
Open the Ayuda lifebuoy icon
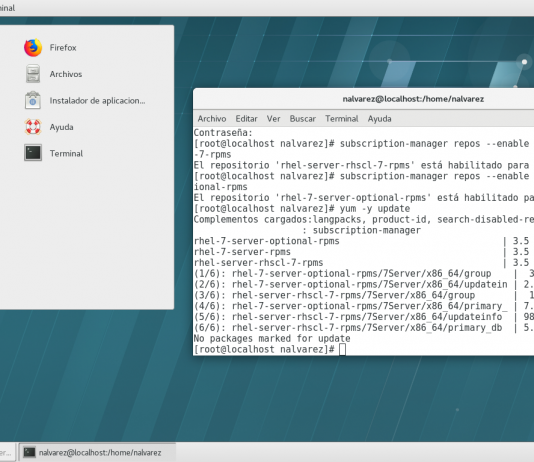[33, 127]
